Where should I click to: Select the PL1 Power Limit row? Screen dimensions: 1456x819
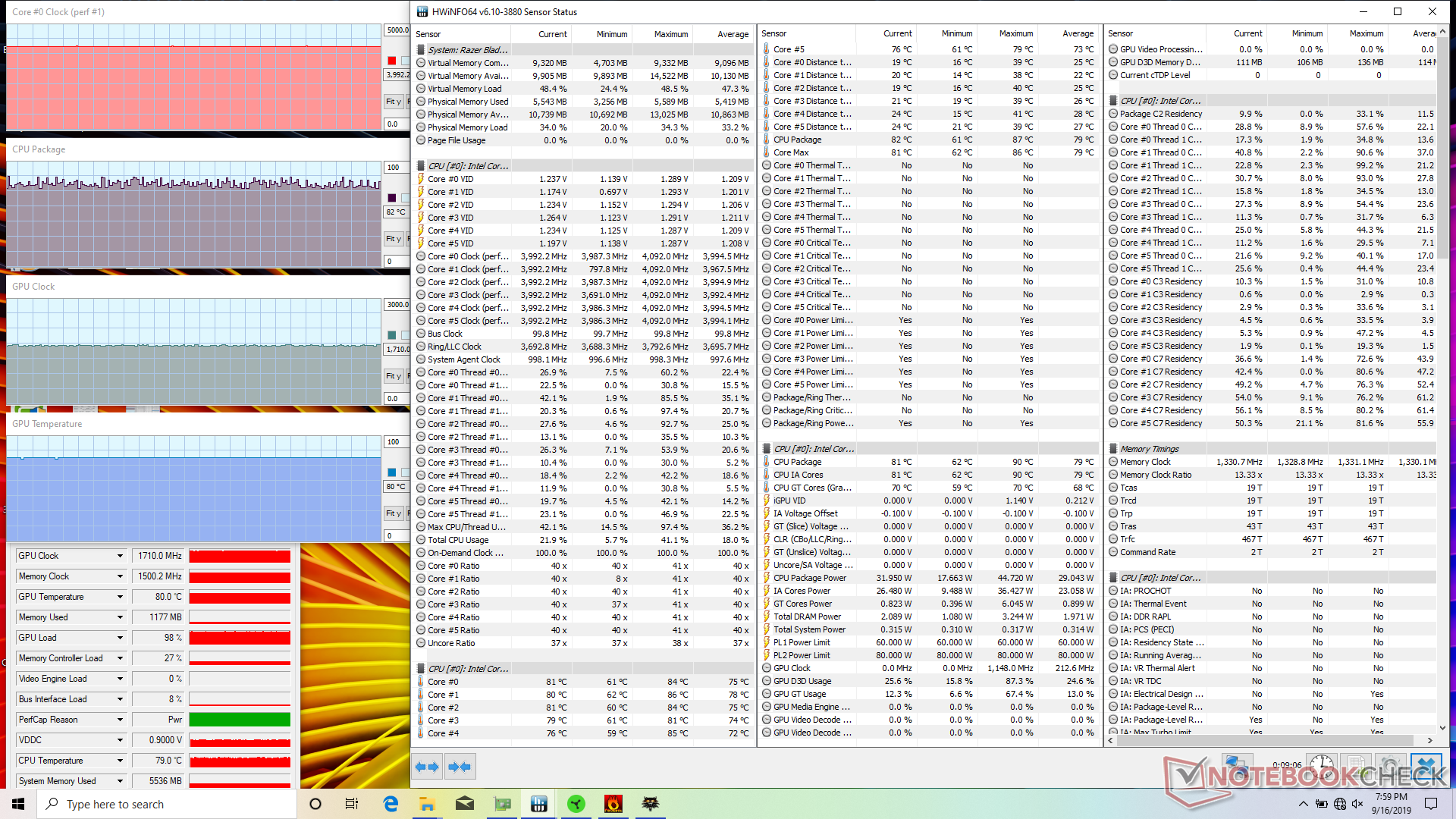coord(930,642)
